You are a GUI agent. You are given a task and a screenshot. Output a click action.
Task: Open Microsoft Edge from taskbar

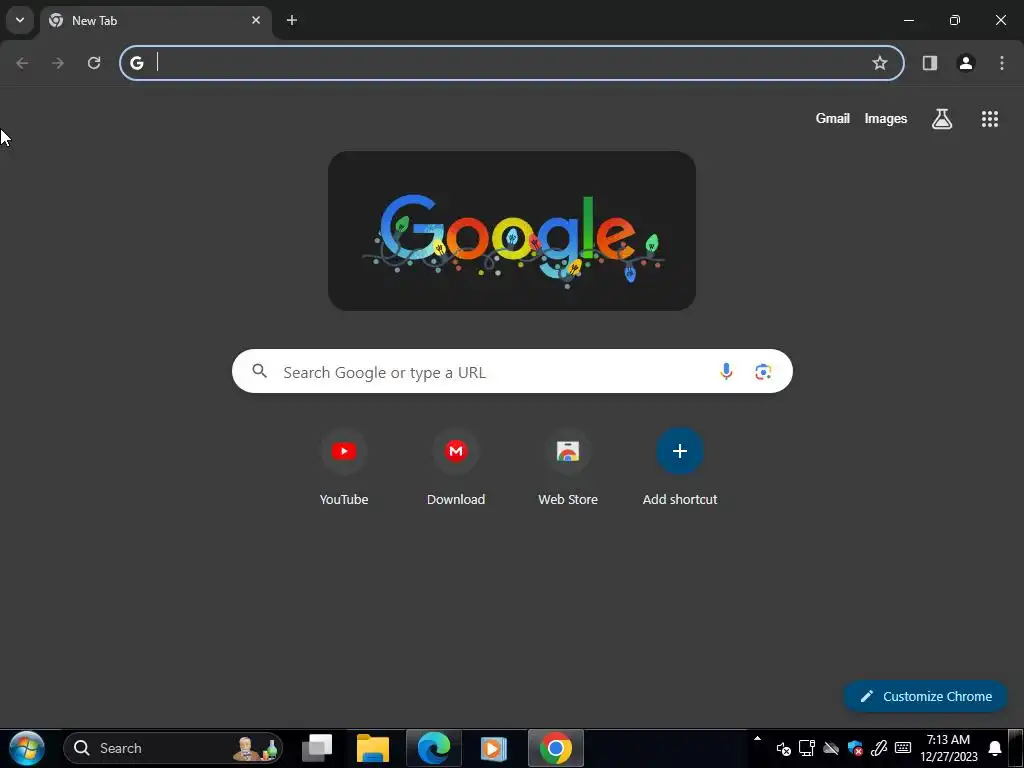(x=434, y=748)
